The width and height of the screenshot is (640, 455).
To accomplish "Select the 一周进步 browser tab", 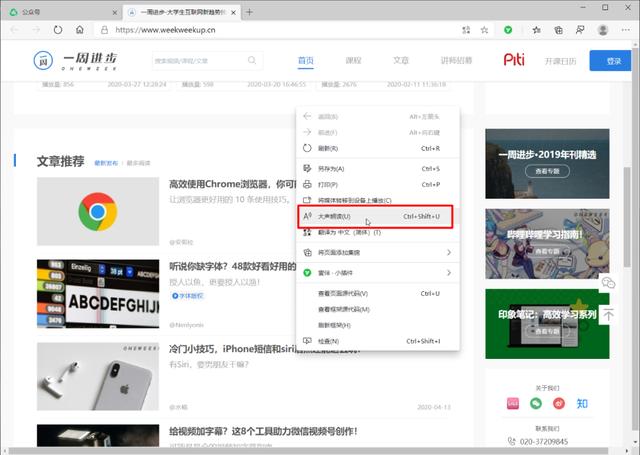I will click(182, 13).
